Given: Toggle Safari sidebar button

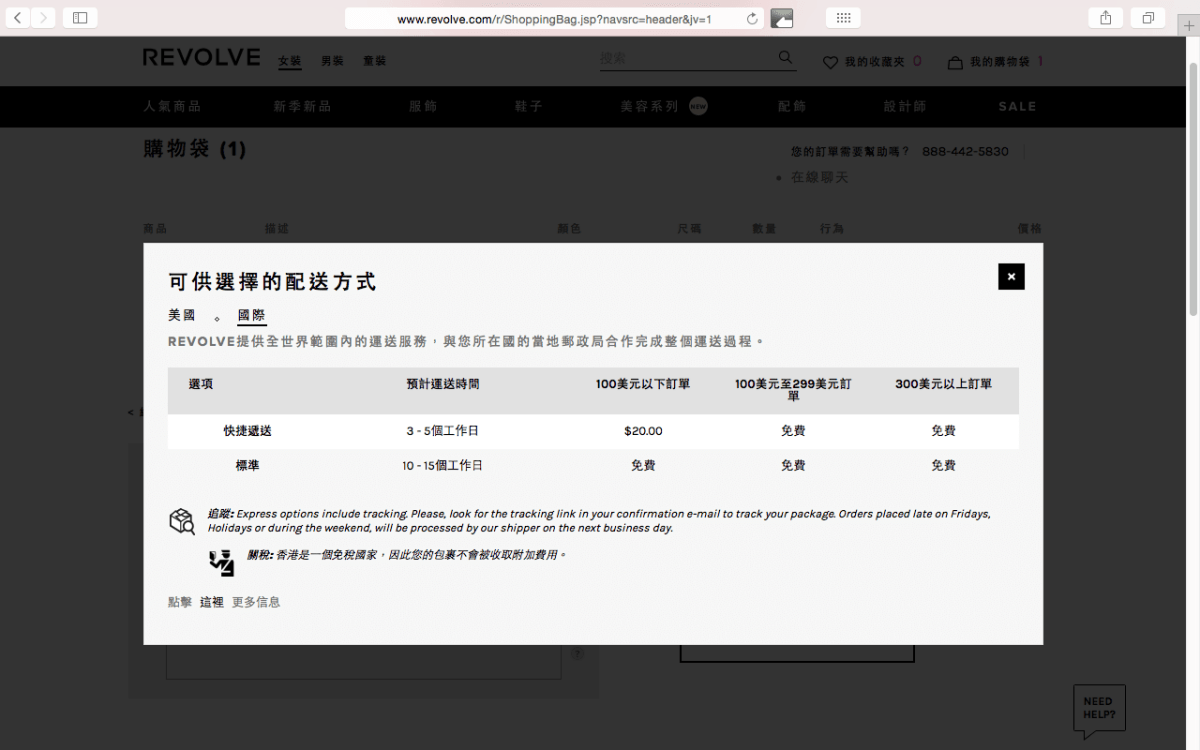Looking at the screenshot, I should (x=80, y=18).
